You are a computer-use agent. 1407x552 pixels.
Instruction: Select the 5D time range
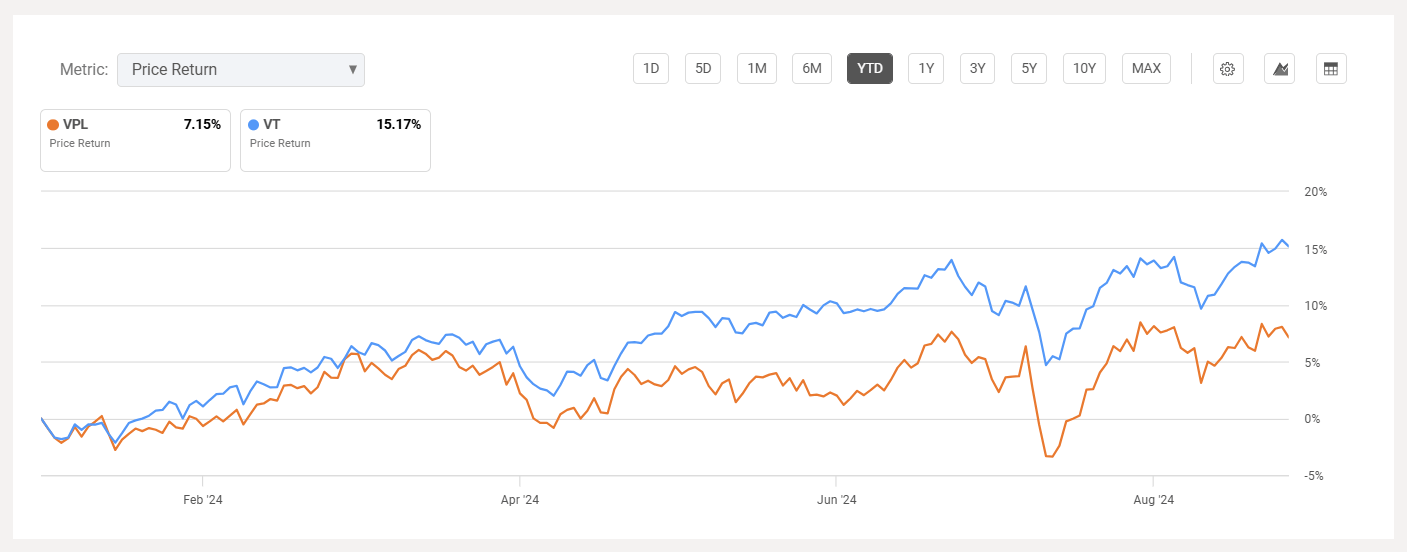(x=703, y=69)
